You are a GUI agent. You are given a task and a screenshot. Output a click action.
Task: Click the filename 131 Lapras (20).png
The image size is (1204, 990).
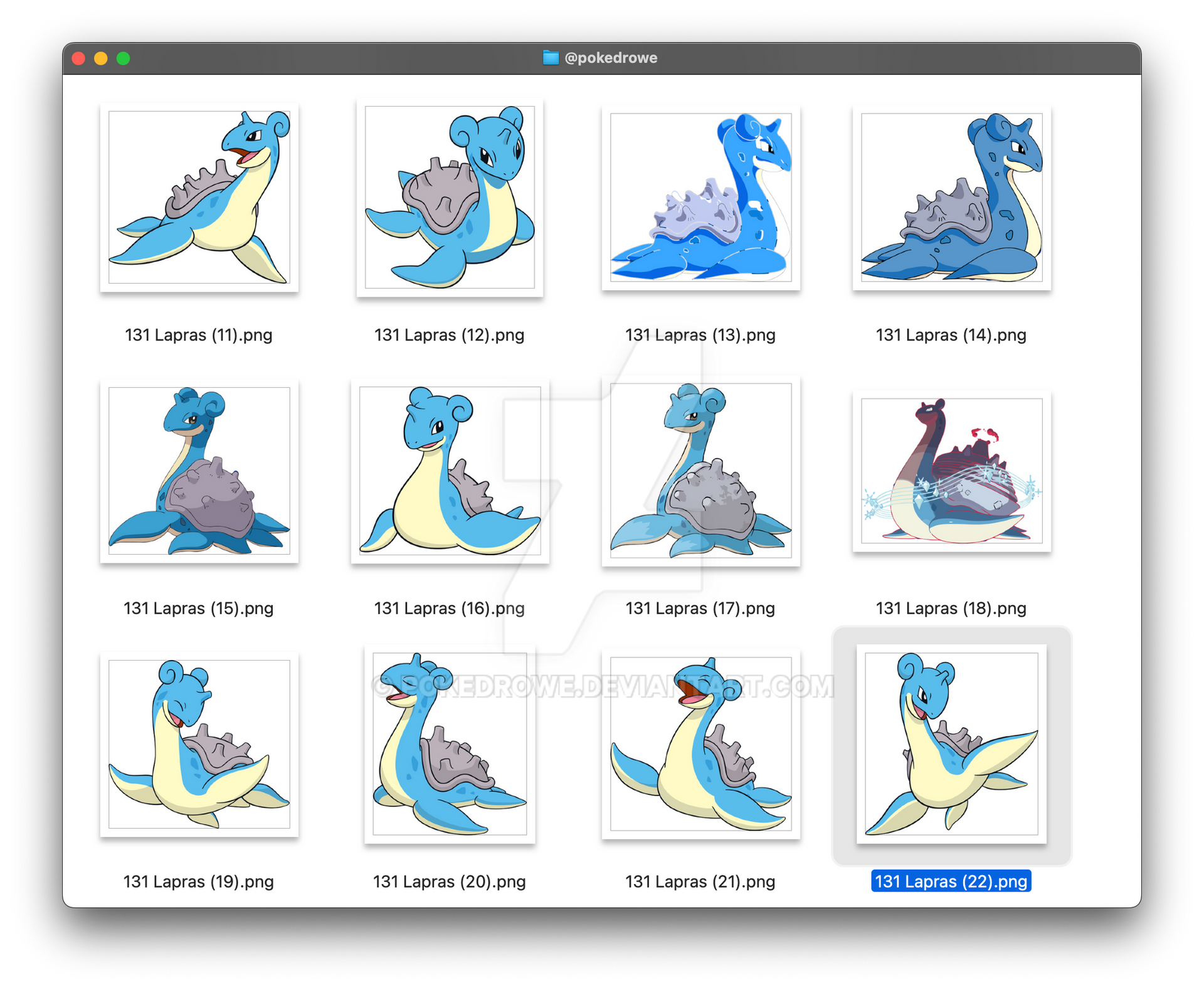(x=450, y=882)
